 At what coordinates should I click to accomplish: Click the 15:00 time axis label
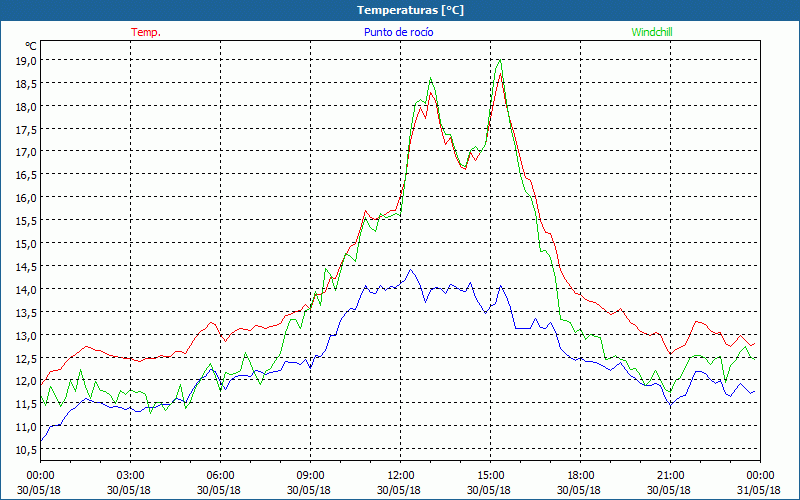[490, 475]
